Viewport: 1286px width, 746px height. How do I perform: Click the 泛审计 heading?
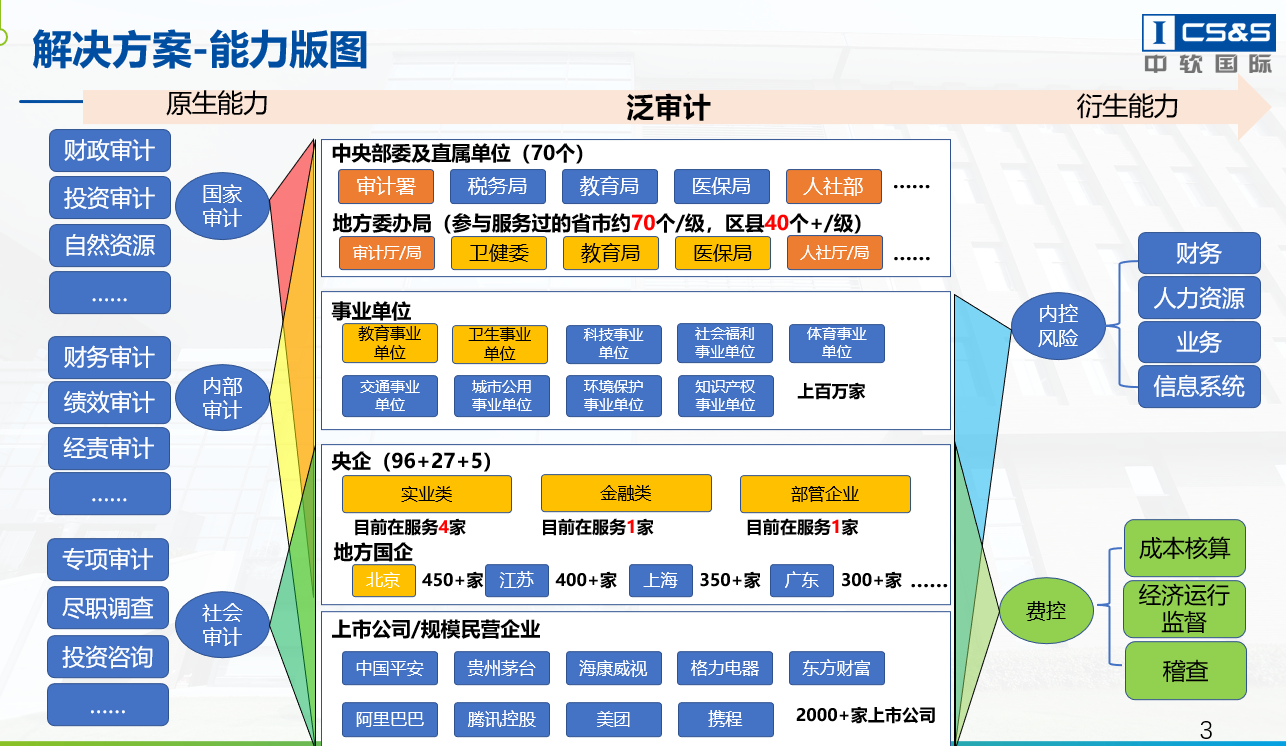(x=668, y=107)
